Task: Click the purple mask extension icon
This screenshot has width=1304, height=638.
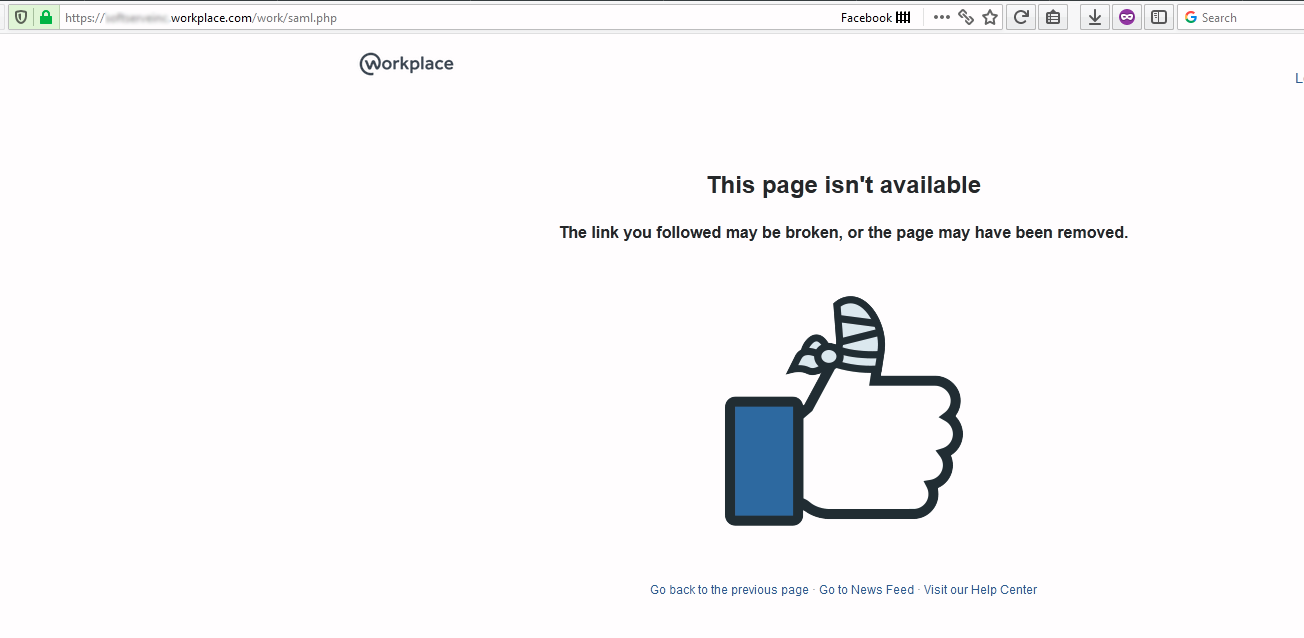Action: tap(1127, 17)
